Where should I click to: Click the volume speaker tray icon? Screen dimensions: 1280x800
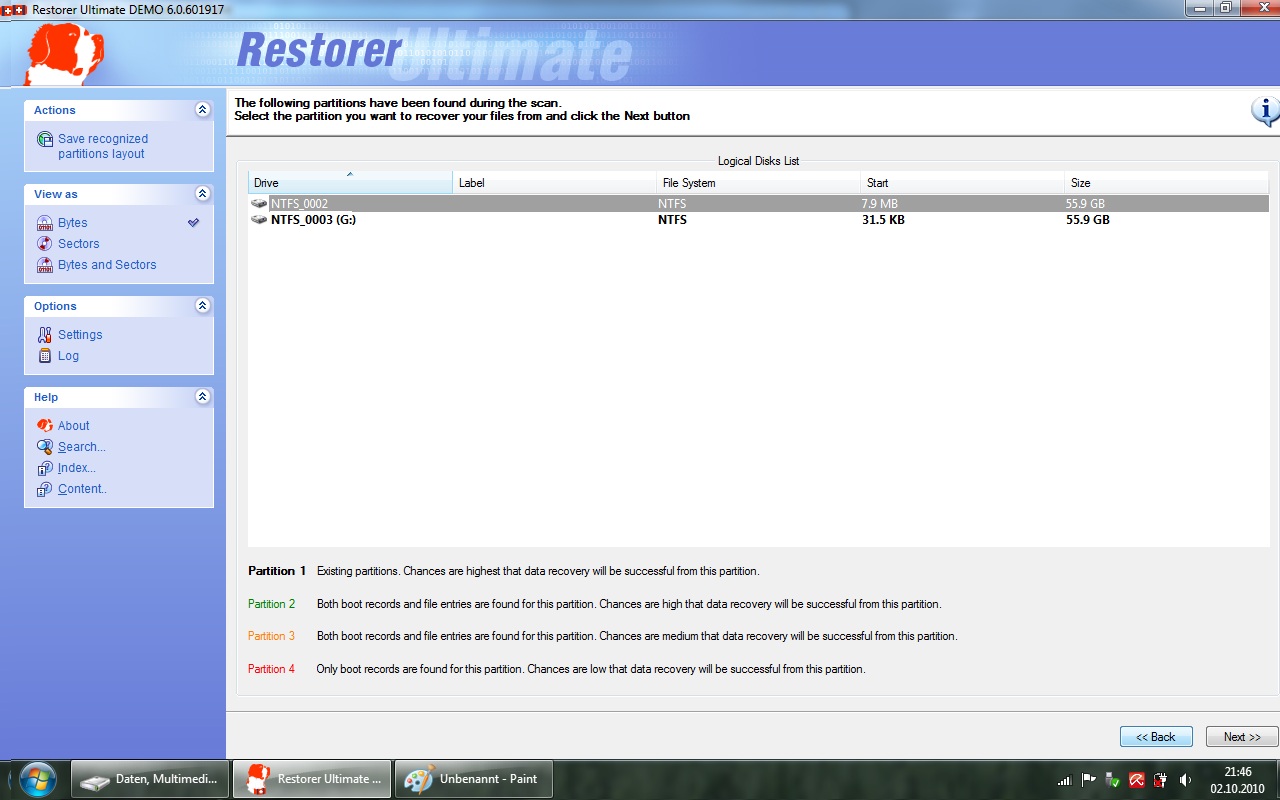(x=1185, y=780)
